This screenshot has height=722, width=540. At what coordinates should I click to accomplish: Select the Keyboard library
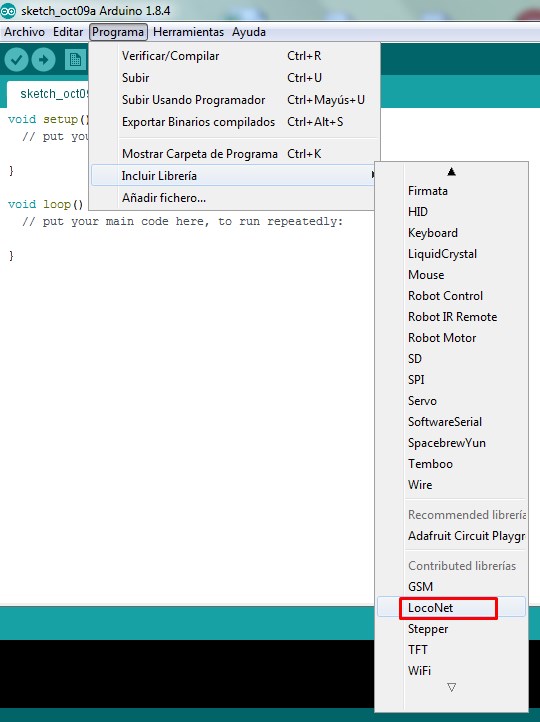[x=451, y=233]
